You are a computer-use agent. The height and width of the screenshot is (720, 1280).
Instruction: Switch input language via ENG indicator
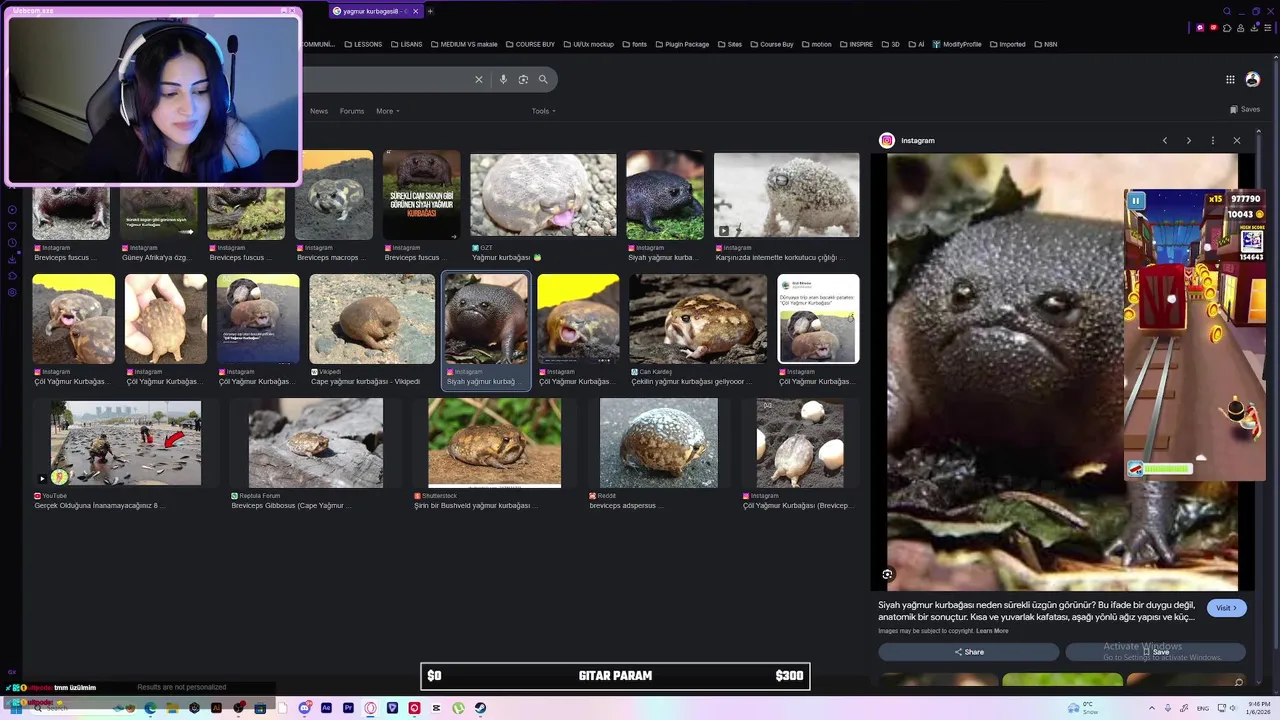pos(1203,708)
